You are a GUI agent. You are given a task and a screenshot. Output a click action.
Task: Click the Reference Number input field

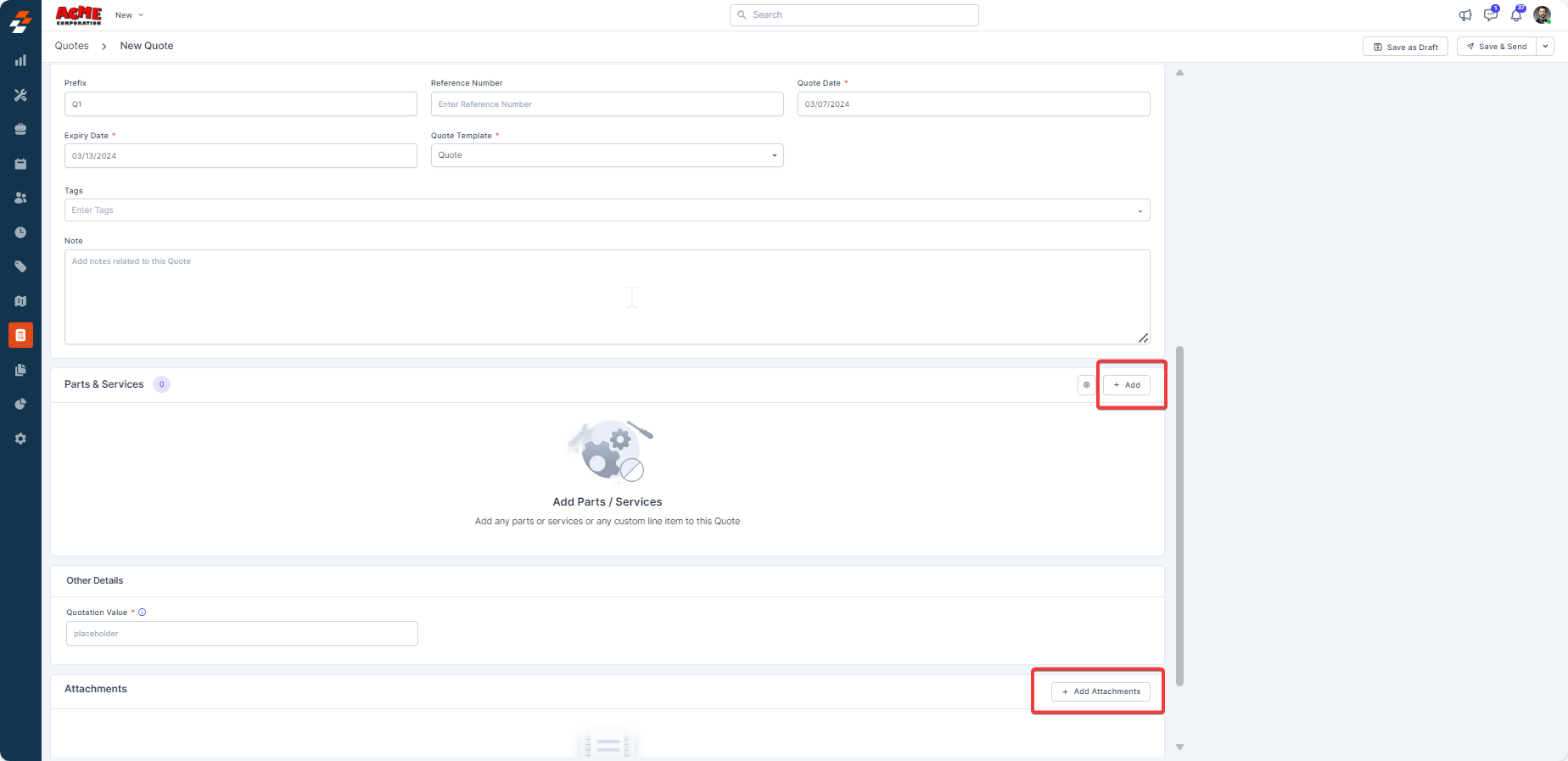pyautogui.click(x=608, y=104)
